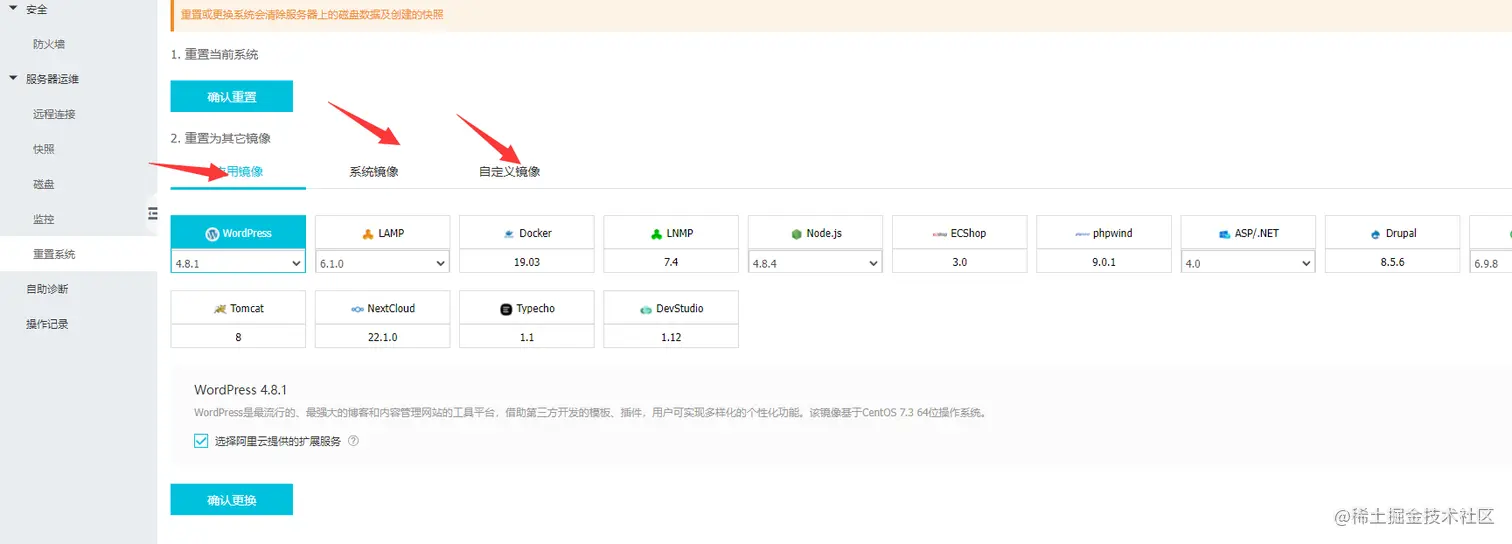Switch to the 自定义镜像 tab
The height and width of the screenshot is (544, 1512).
tap(509, 172)
